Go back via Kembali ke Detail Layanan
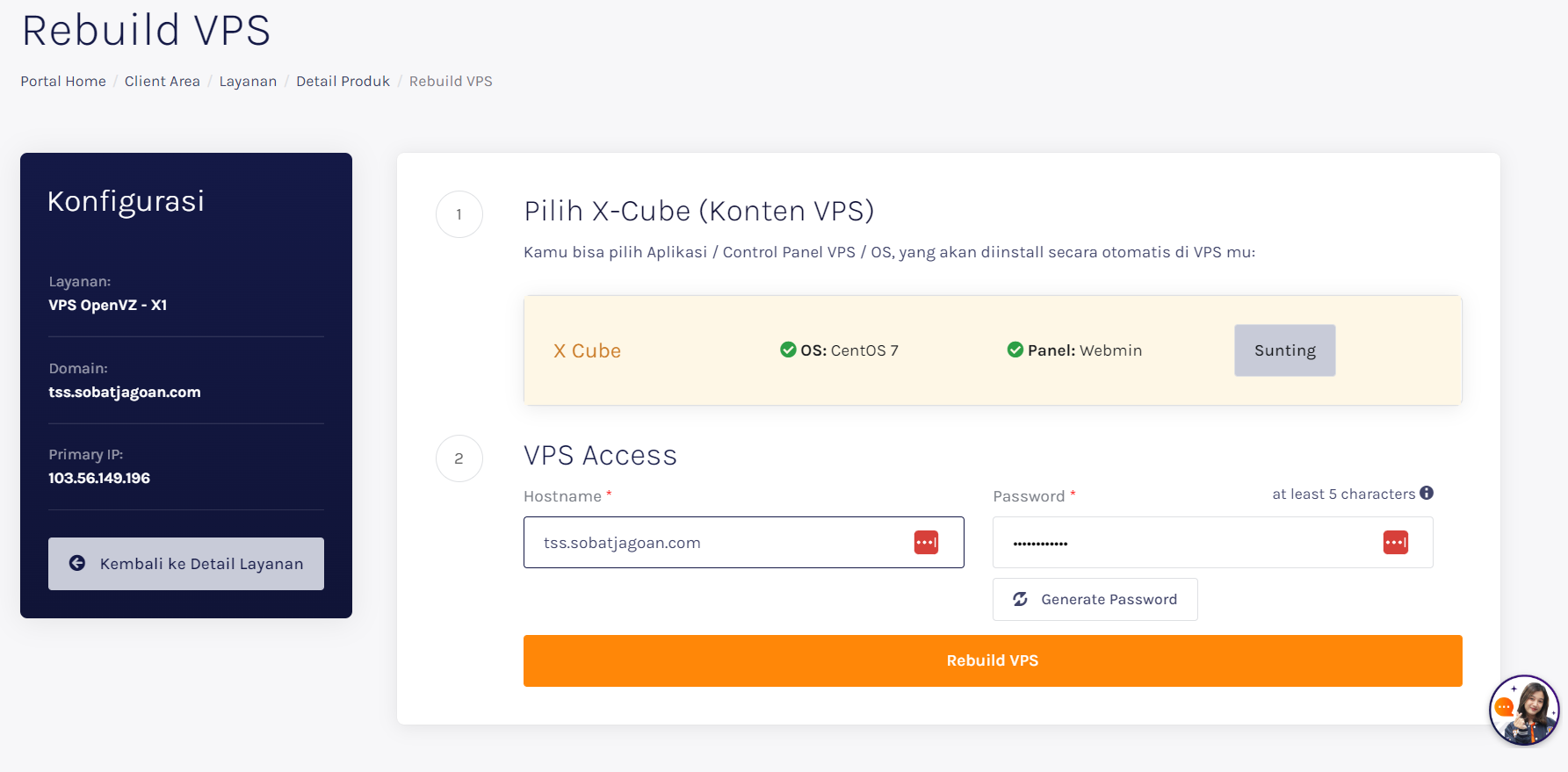The height and width of the screenshot is (772, 1568). pyautogui.click(x=186, y=564)
